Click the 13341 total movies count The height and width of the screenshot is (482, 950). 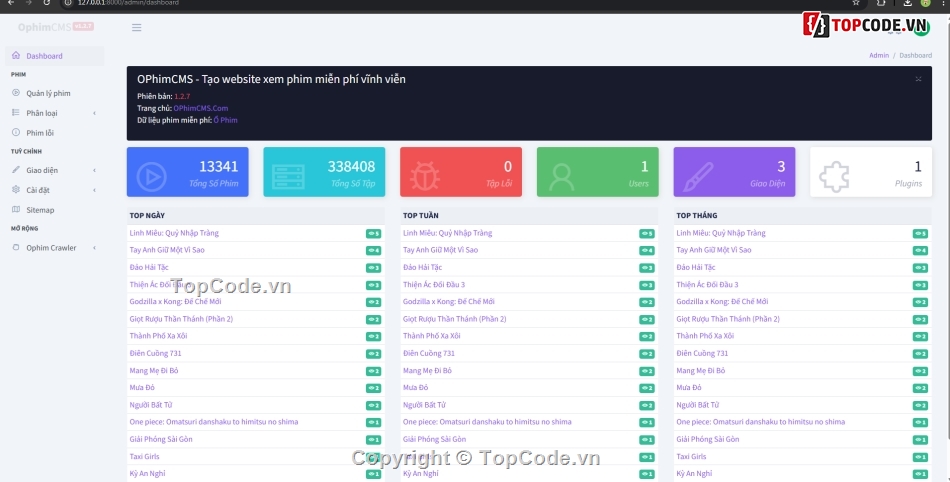219,167
